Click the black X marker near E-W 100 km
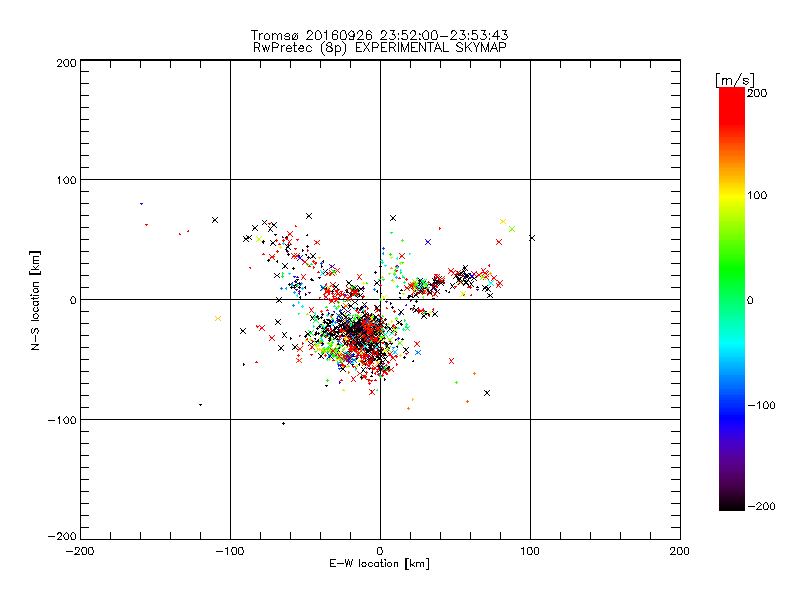The image size is (800, 600). [x=532, y=238]
